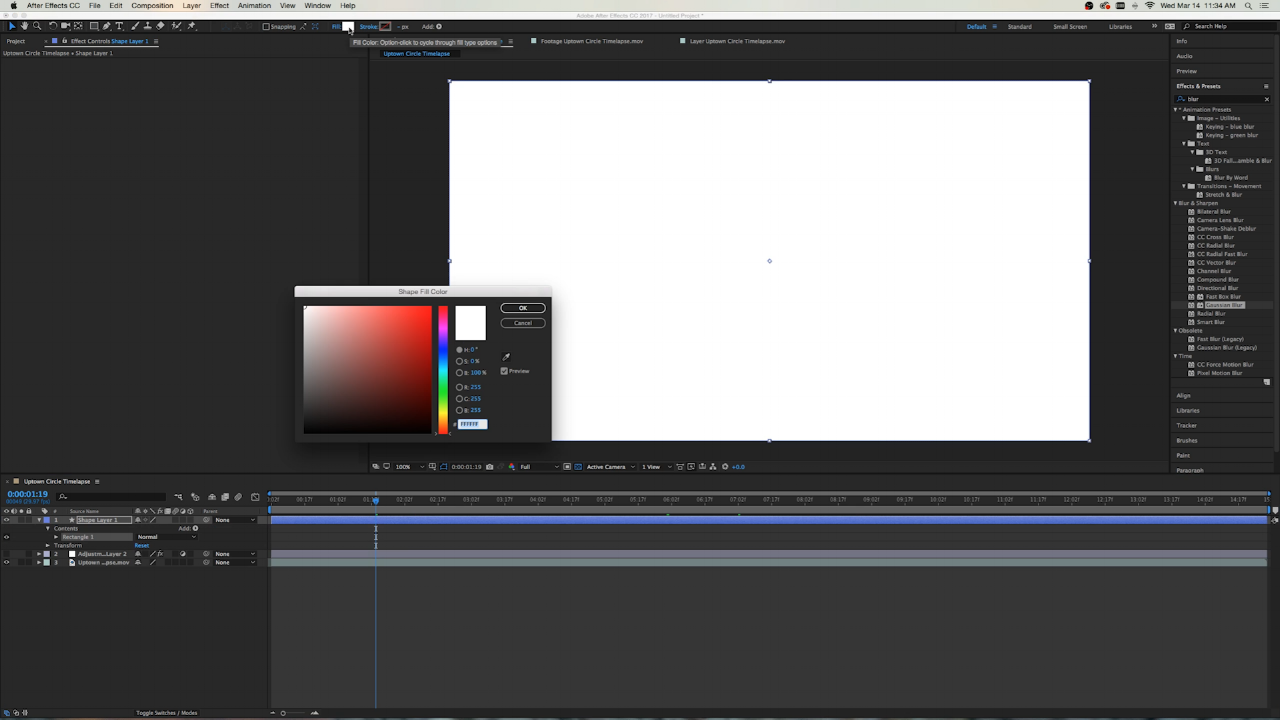The width and height of the screenshot is (1280, 720).
Task: Switch to Footage Uptown Circle Timelapse.mov tab
Action: click(592, 41)
